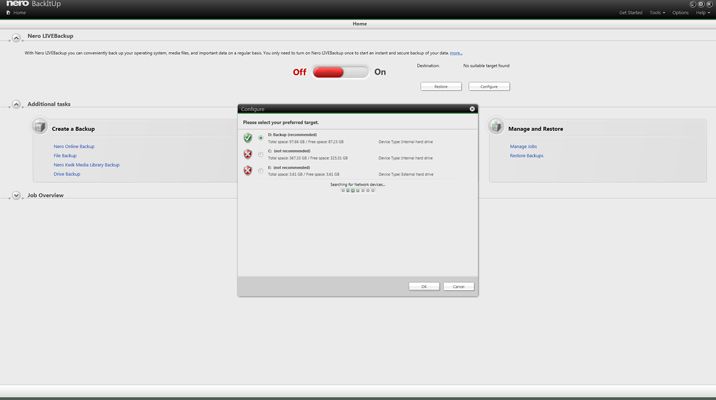
Task: Click the Nero BackItUp logo
Action: 33,4
